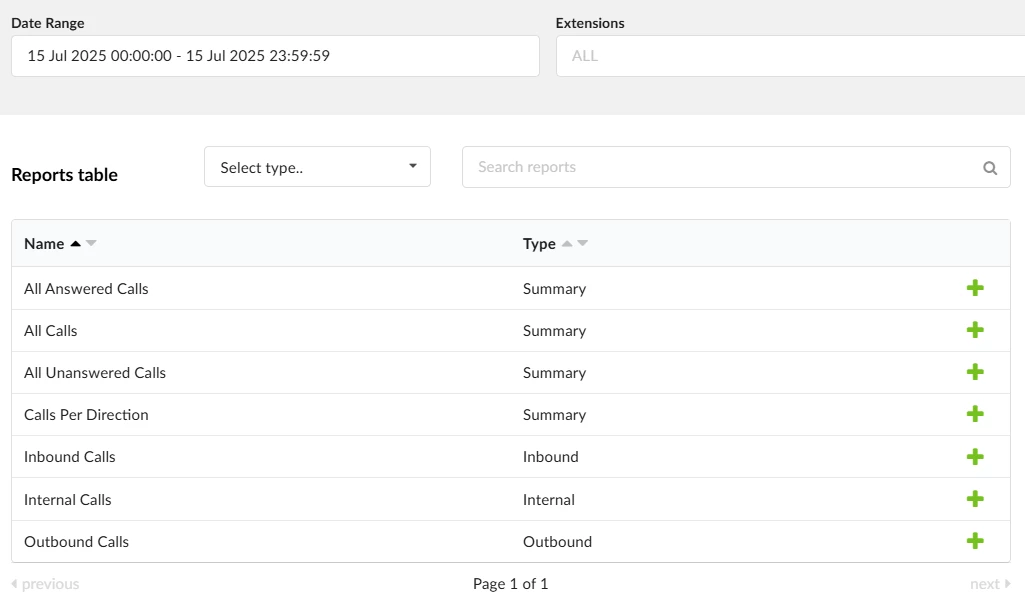Click the search magnifier icon
This screenshot has height=597, width=1025.
tap(990, 168)
